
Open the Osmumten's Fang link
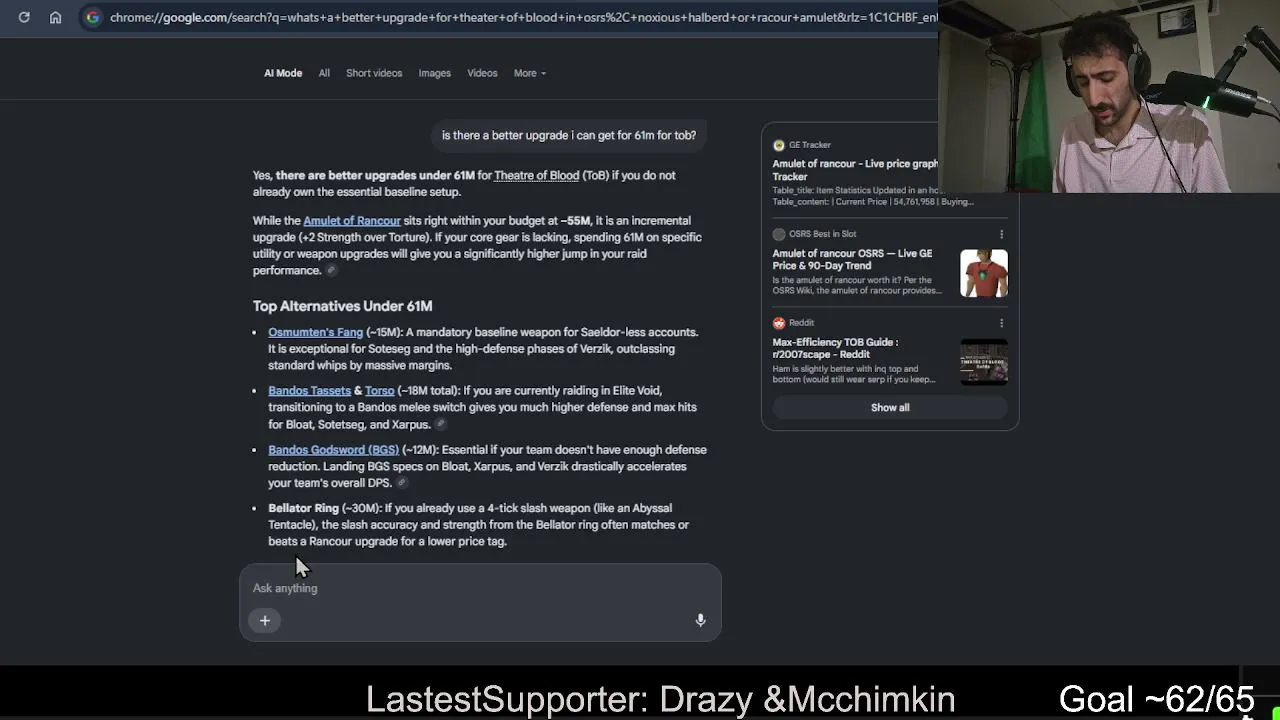pyautogui.click(x=315, y=332)
